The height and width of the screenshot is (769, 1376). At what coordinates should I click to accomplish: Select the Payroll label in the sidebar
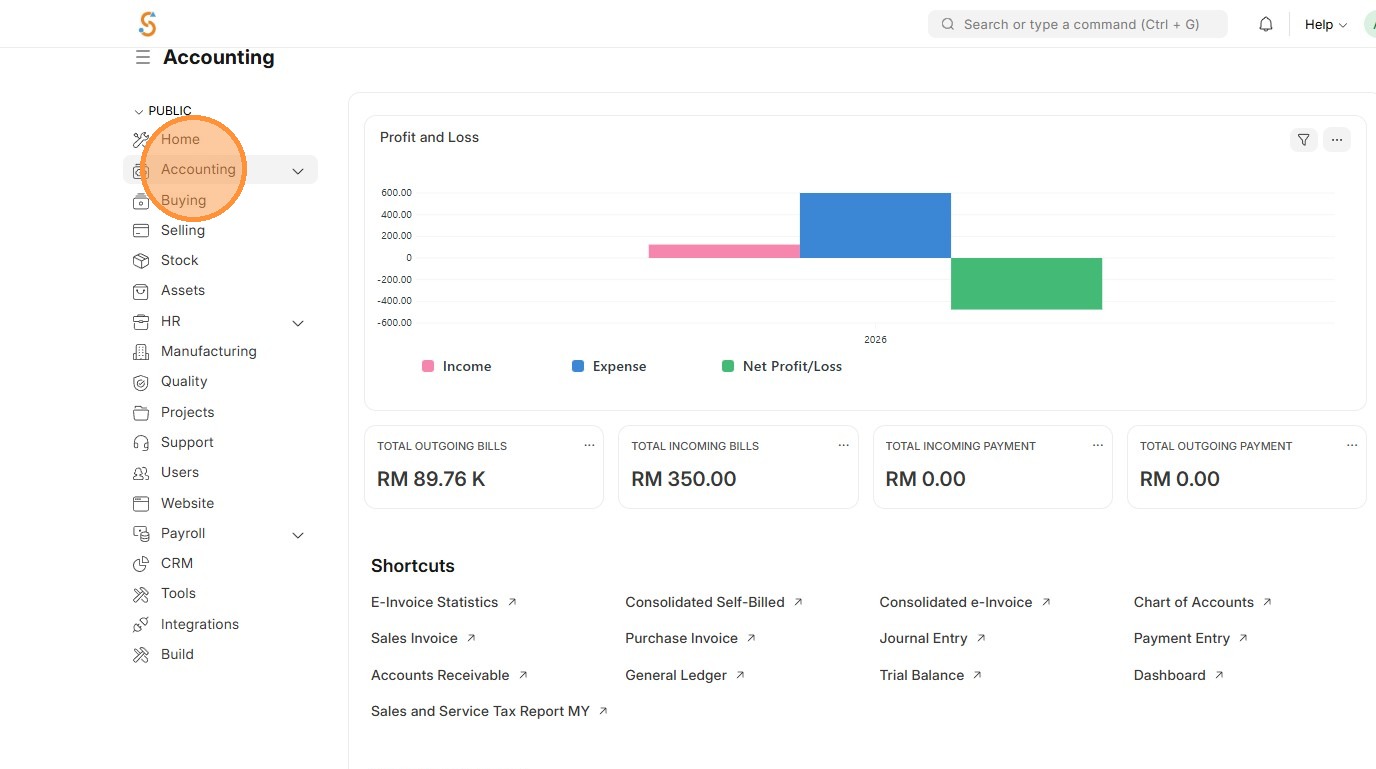coord(183,533)
